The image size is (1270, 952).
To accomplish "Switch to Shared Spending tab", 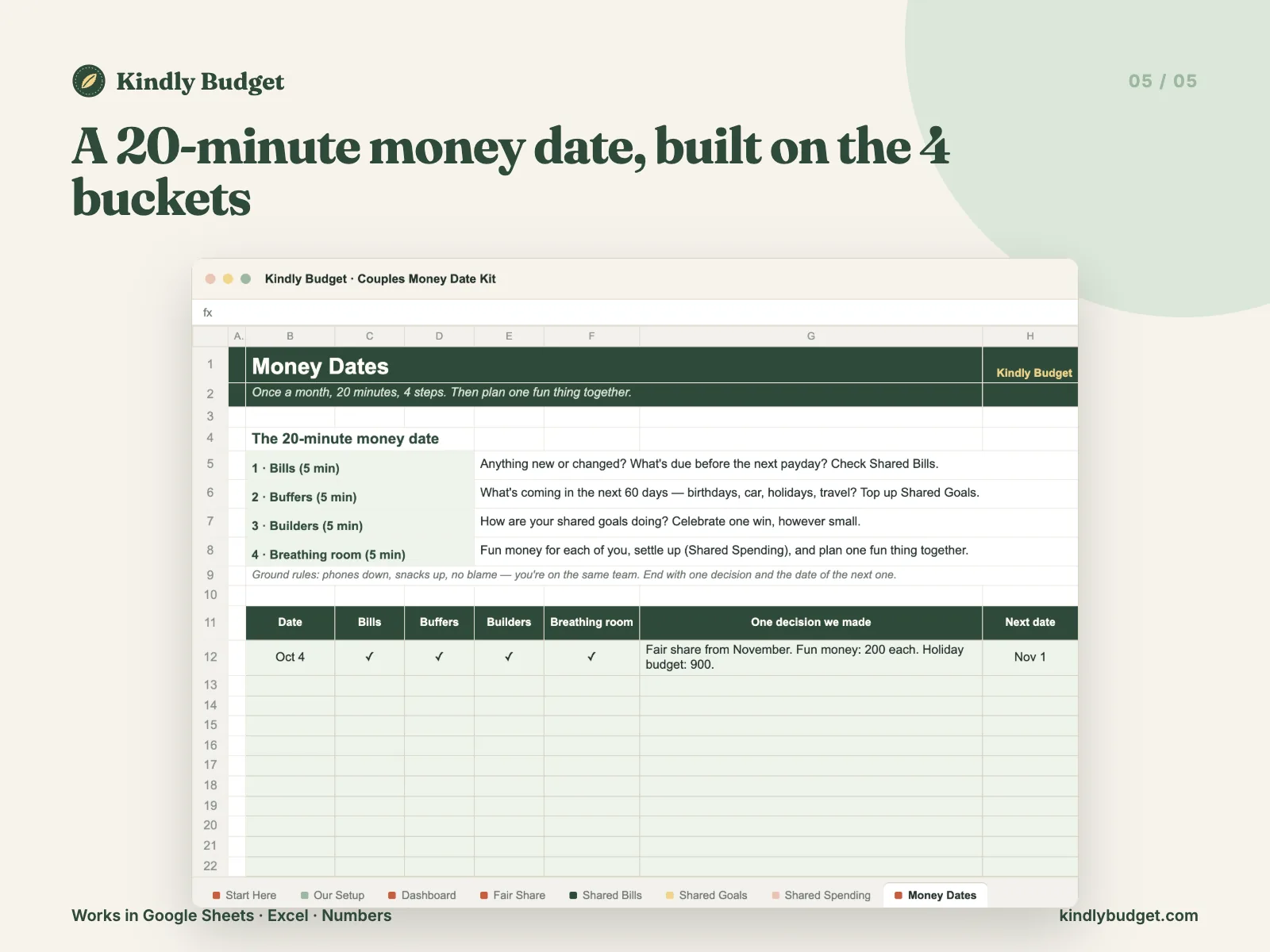I will pyautogui.click(x=821, y=895).
